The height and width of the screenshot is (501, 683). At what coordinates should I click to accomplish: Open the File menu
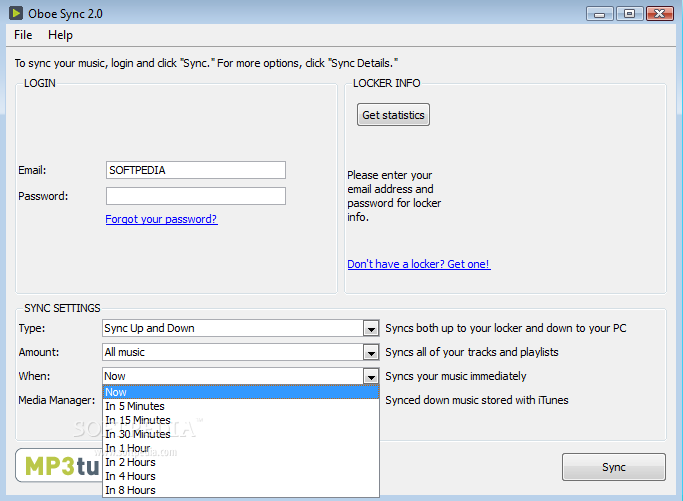(x=23, y=35)
